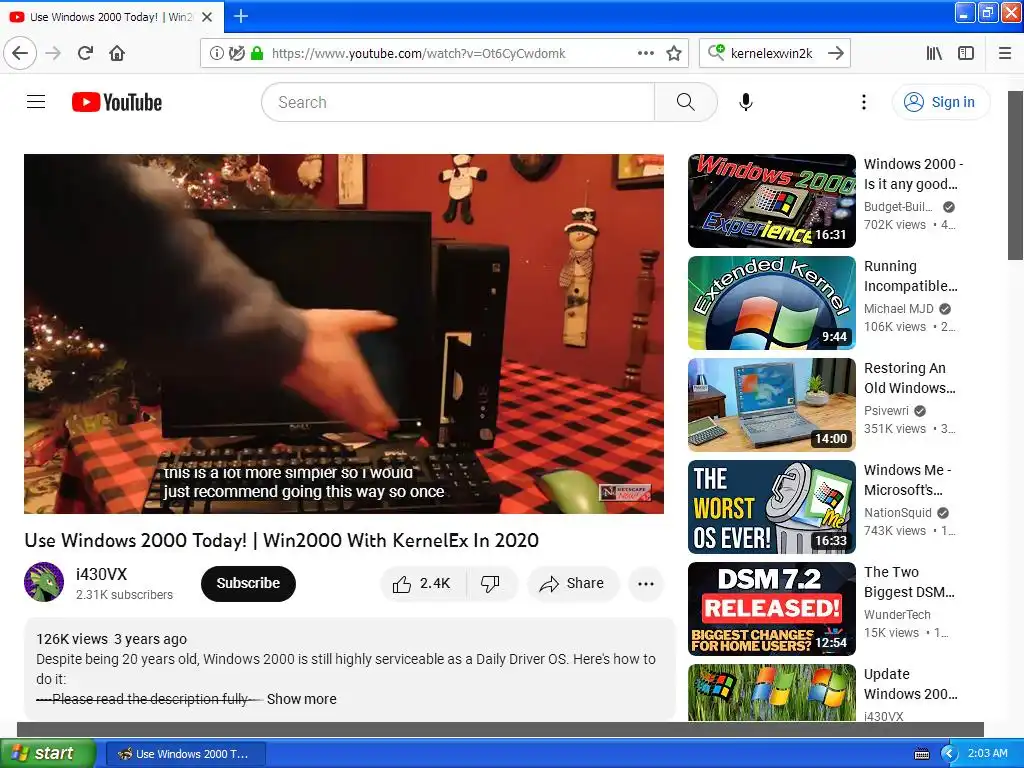Submit kernelexwin2k search with the arrow
1024x768 pixels.
836,53
